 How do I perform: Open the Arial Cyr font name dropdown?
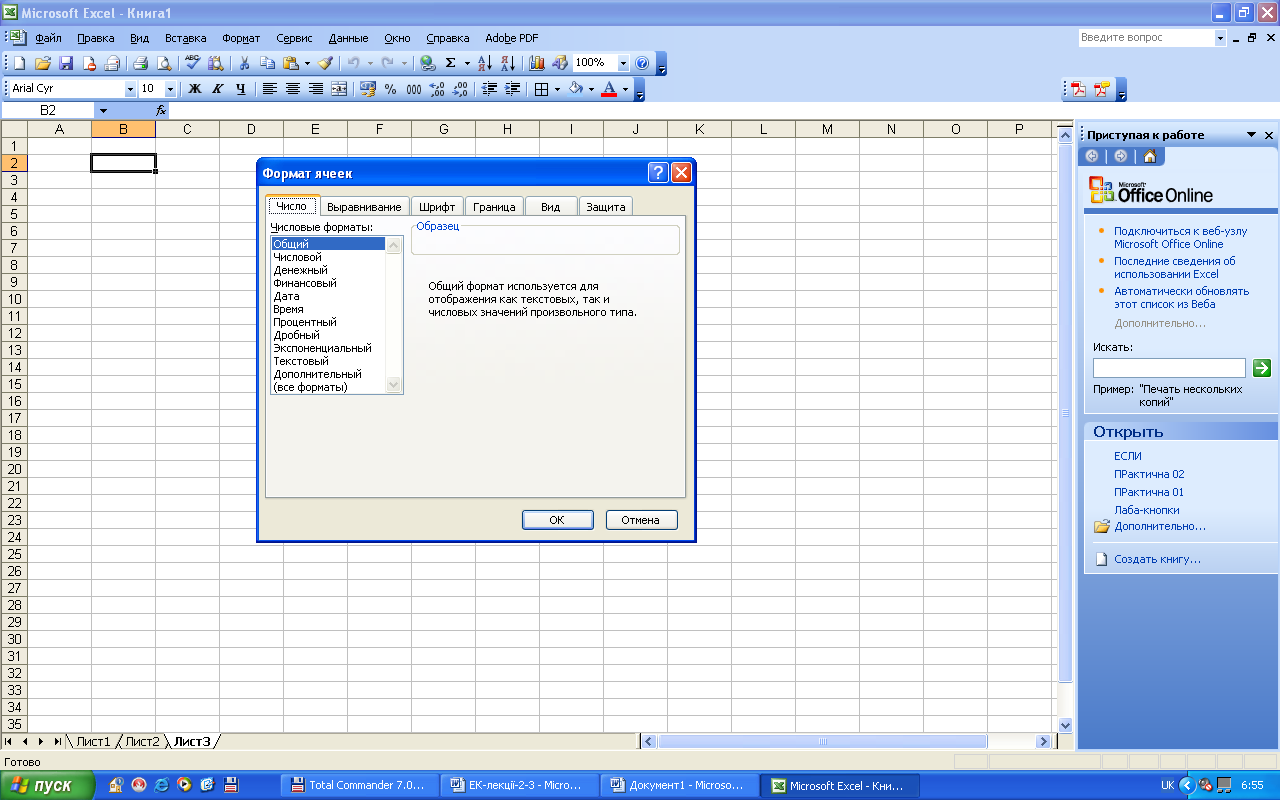point(130,89)
